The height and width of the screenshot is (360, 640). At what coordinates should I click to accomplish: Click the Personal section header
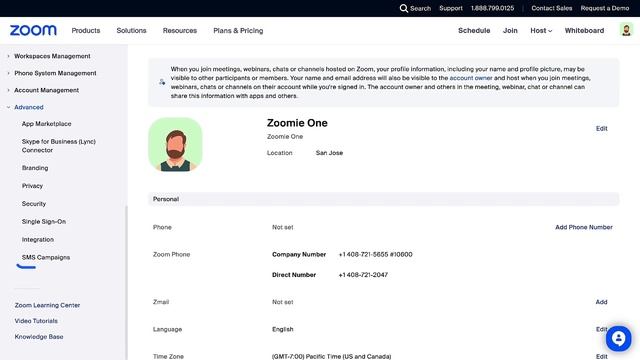click(383, 199)
